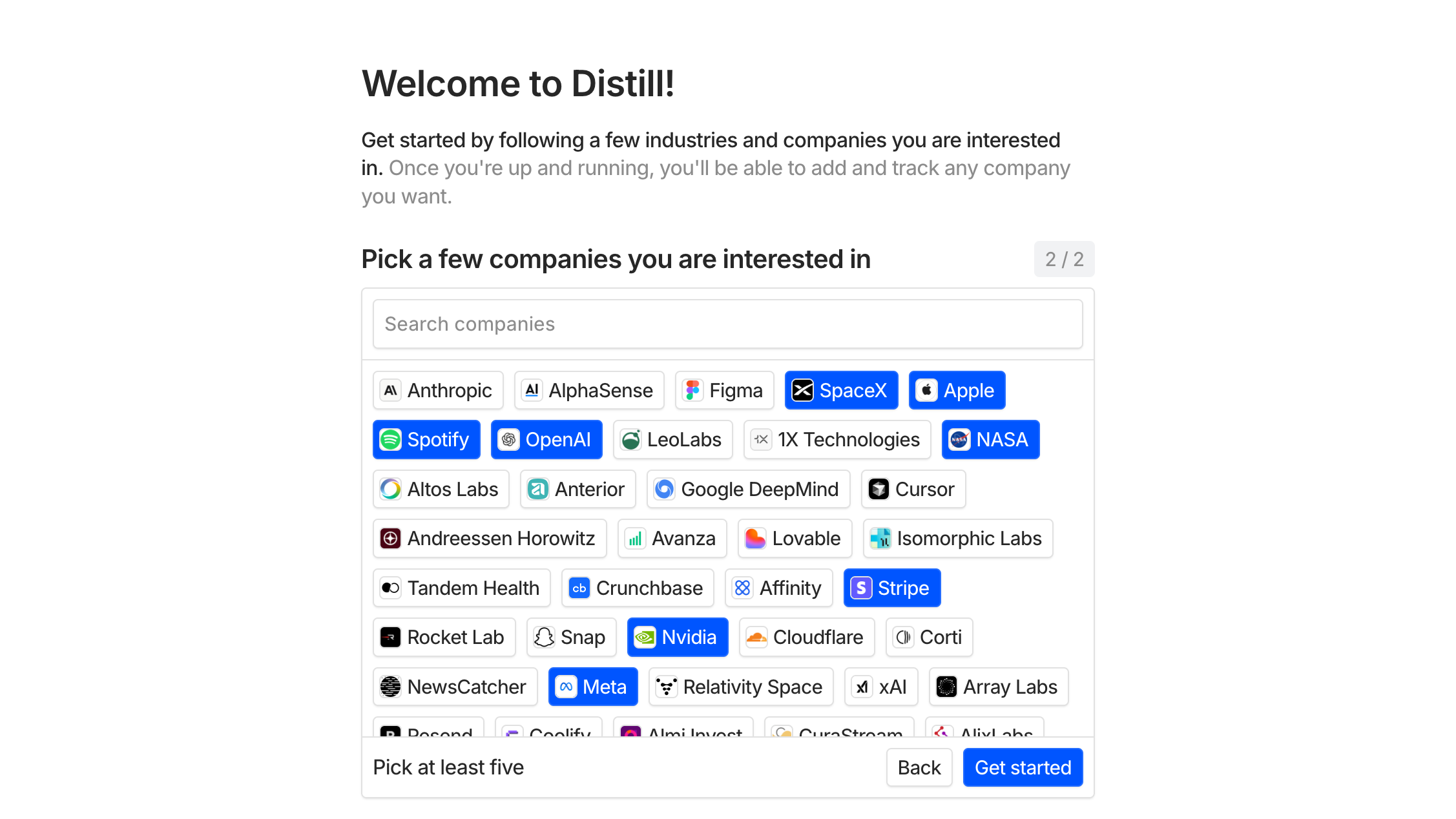Screen dimensions: 1456x819
Task: Click the Nvidia eye logo icon
Action: click(x=645, y=637)
